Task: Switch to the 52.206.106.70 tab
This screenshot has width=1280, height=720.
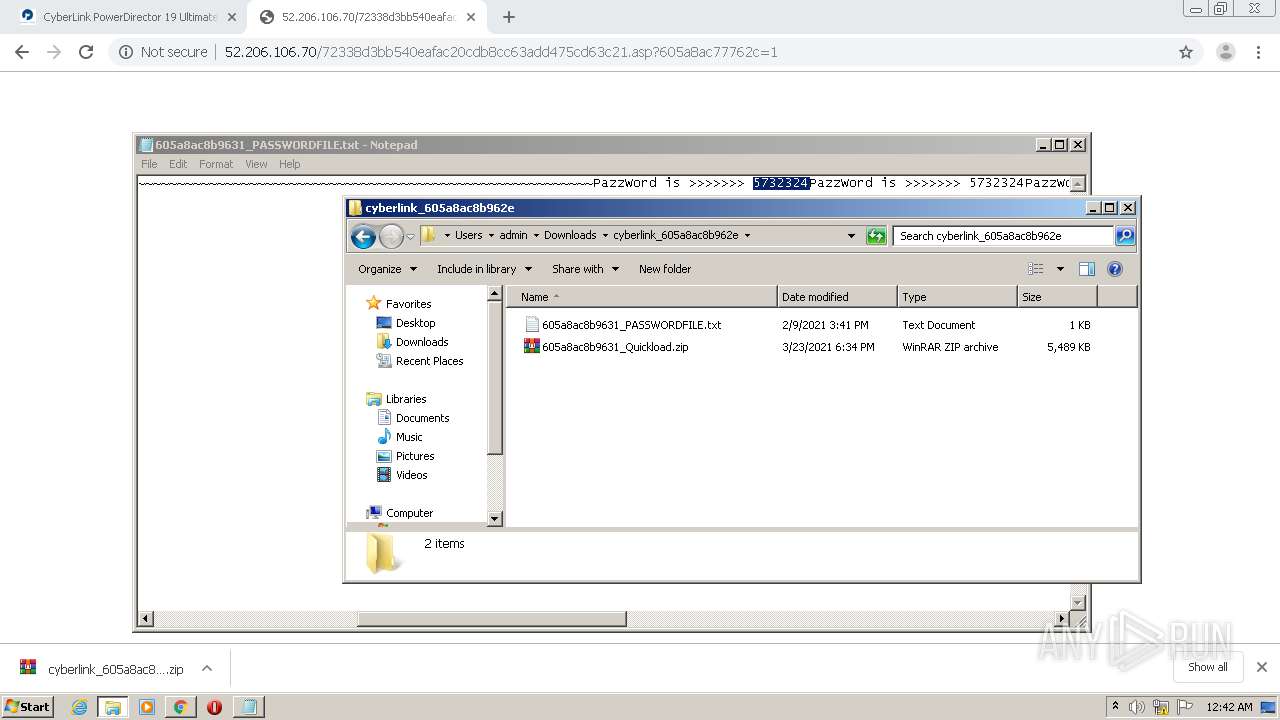Action: [366, 17]
